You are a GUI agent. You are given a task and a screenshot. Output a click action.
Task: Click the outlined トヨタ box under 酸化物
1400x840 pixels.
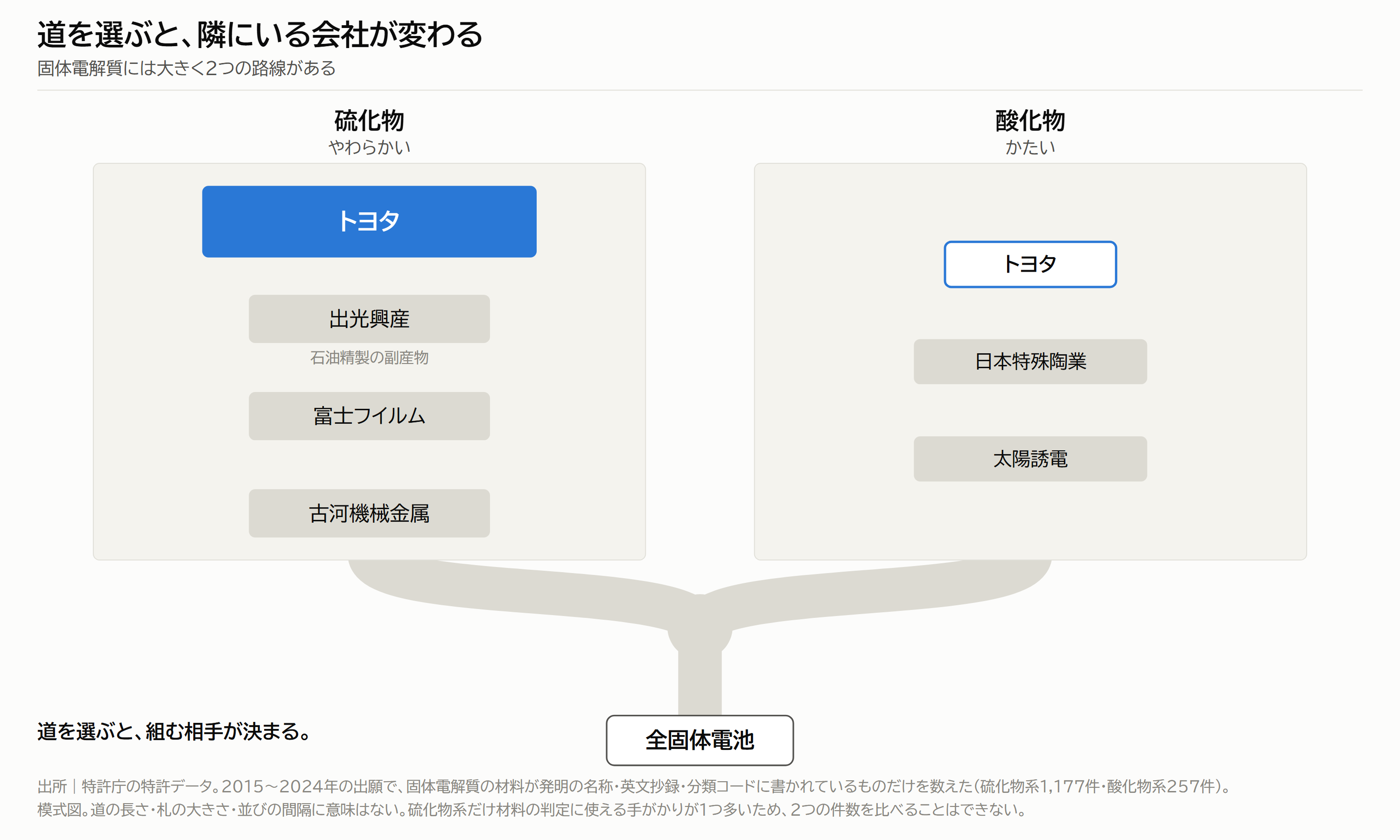[1030, 264]
